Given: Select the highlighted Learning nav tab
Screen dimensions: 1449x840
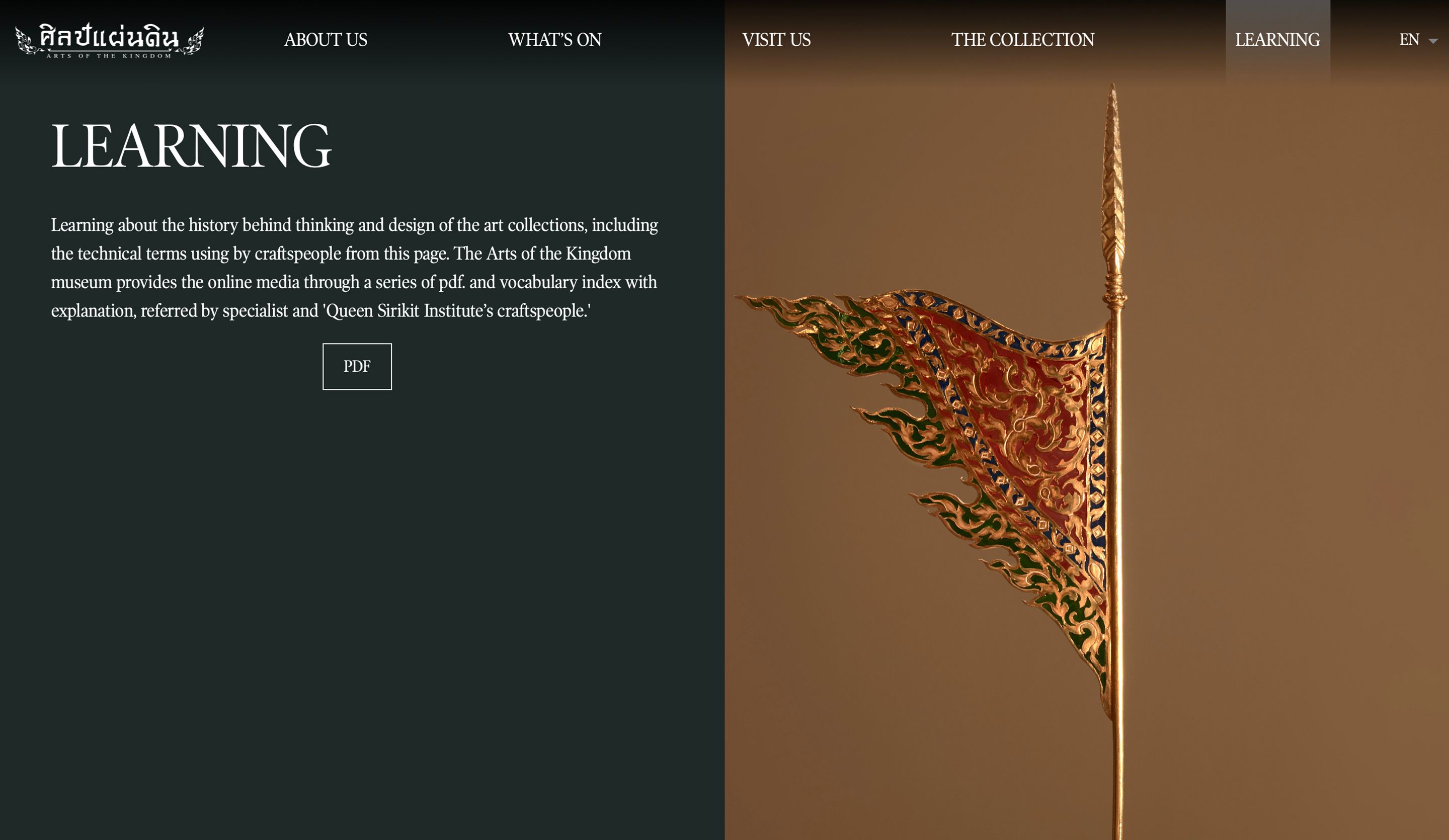Looking at the screenshot, I should point(1277,40).
